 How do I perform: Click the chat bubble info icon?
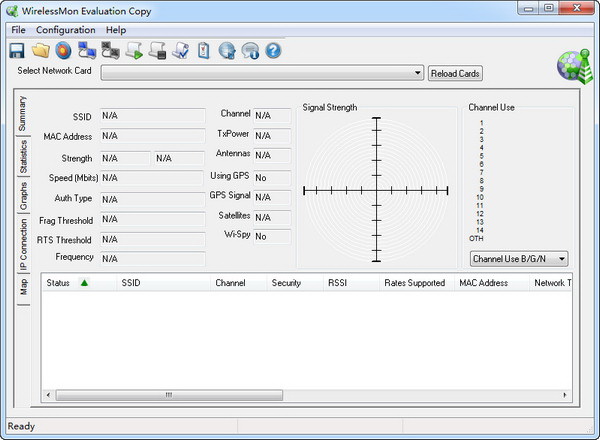[250, 51]
